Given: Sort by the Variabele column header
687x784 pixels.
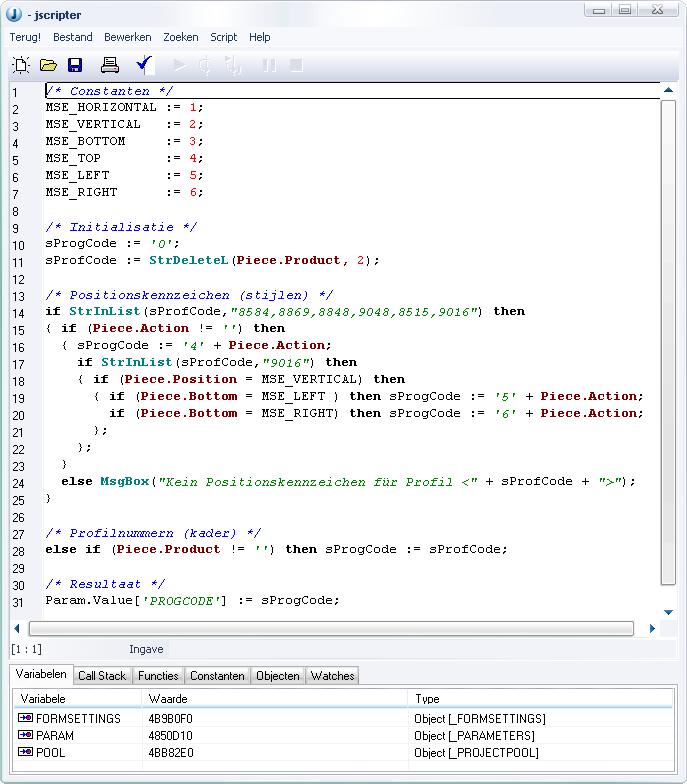Looking at the screenshot, I should pos(78,698).
